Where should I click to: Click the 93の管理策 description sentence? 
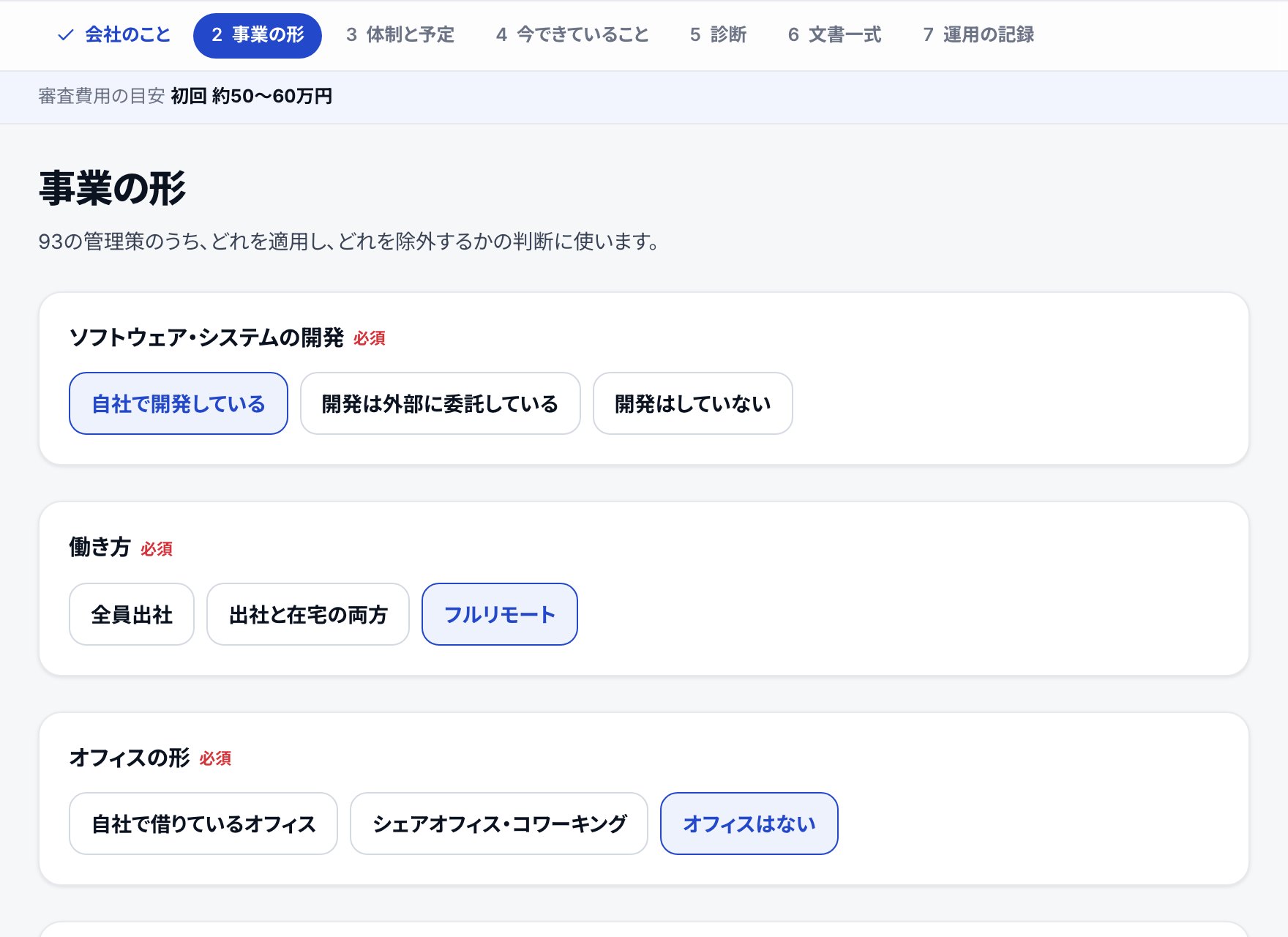(x=349, y=241)
